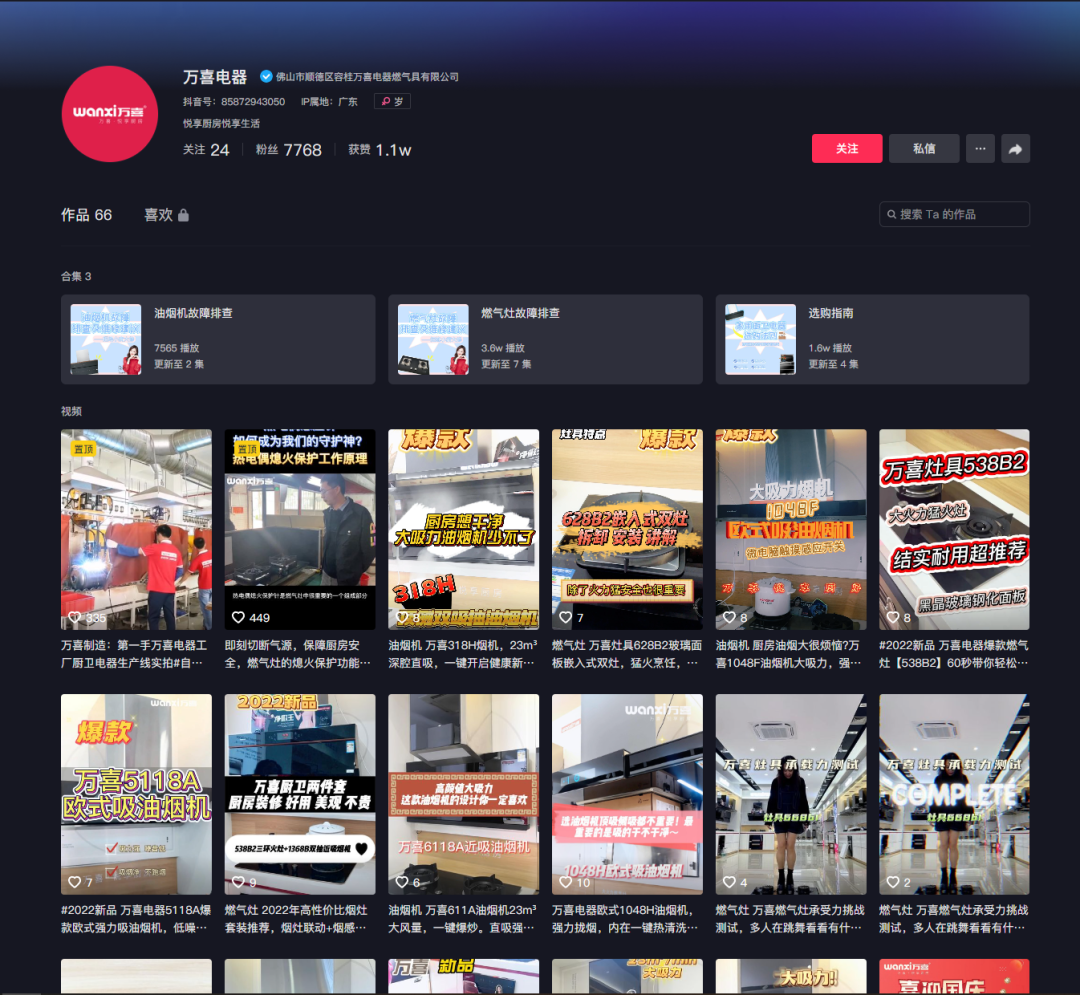Click the search magnifier icon

891,214
